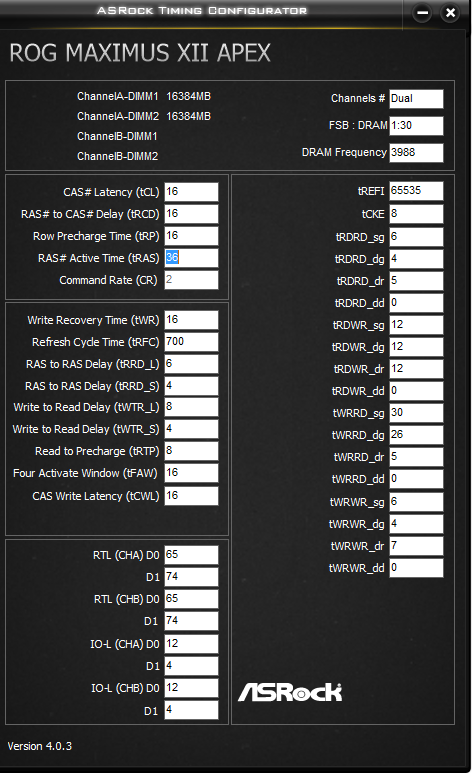The image size is (472, 773).
Task: Select the CAS Write Latency (tCWL) field
Action: click(x=191, y=496)
